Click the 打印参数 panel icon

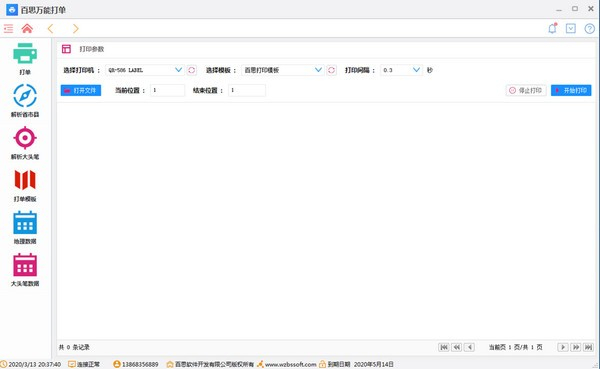pyautogui.click(x=67, y=49)
